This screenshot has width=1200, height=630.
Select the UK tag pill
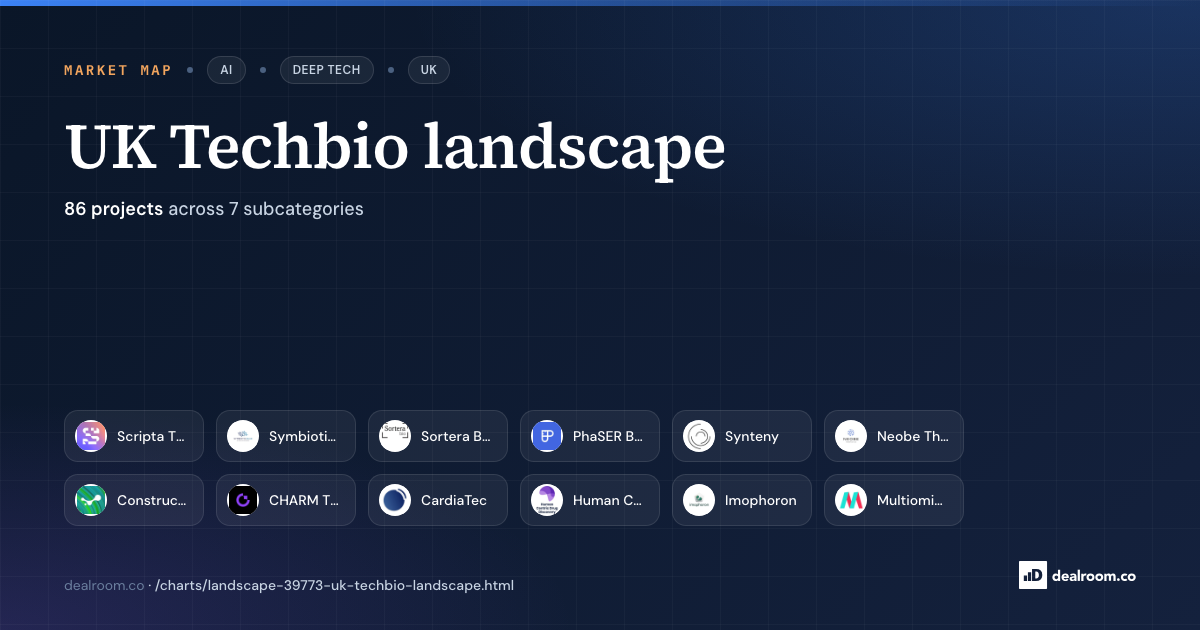429,70
